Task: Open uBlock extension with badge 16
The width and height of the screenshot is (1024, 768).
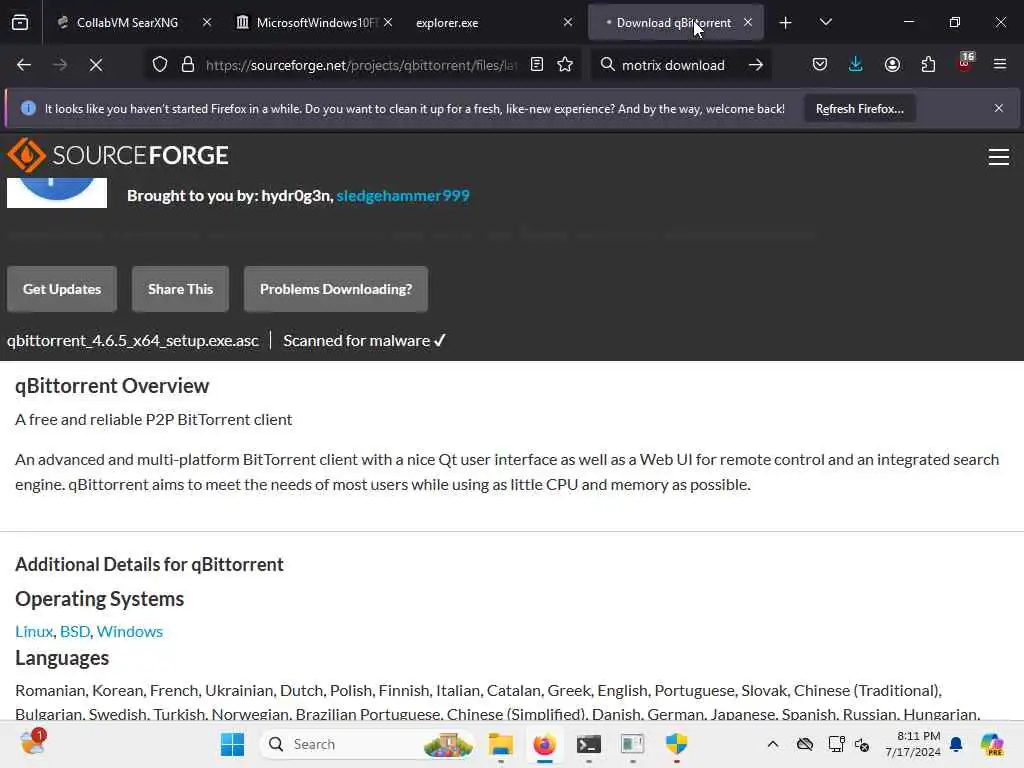Action: pos(965,63)
